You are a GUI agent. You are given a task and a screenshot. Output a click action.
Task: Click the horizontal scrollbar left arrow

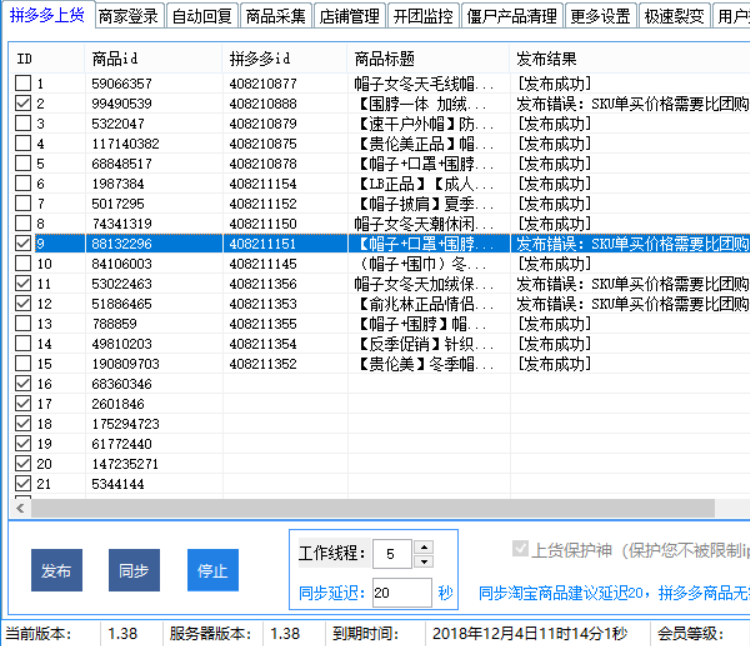[20, 508]
